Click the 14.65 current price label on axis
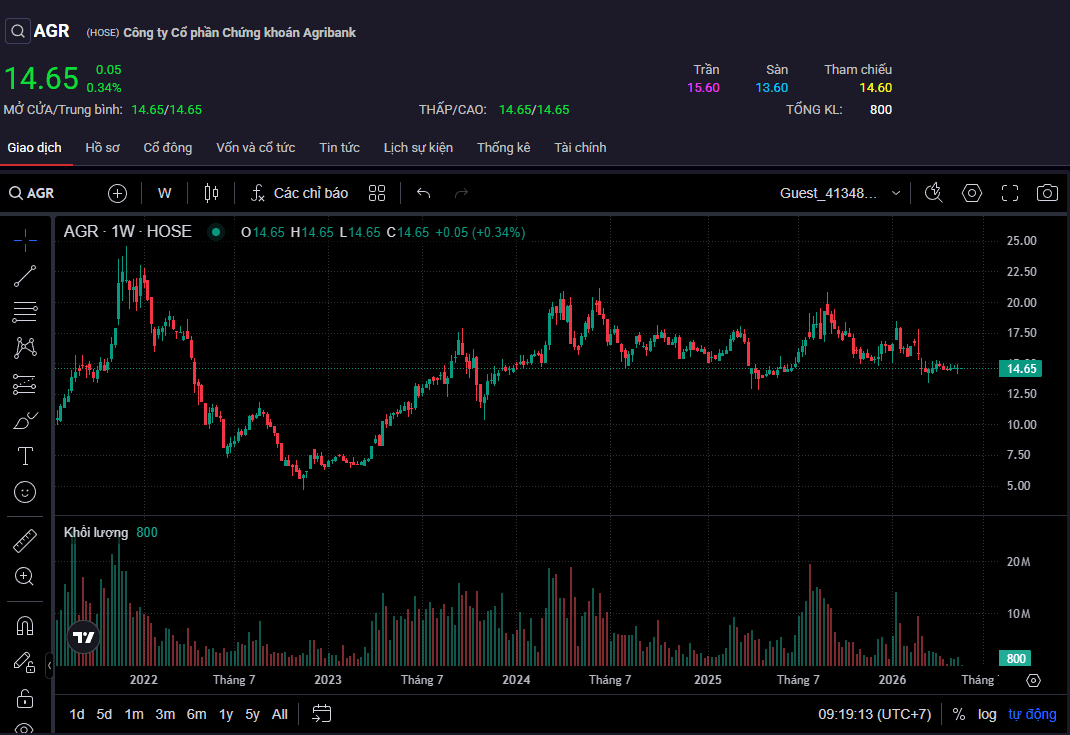The image size is (1070, 735). point(1021,369)
